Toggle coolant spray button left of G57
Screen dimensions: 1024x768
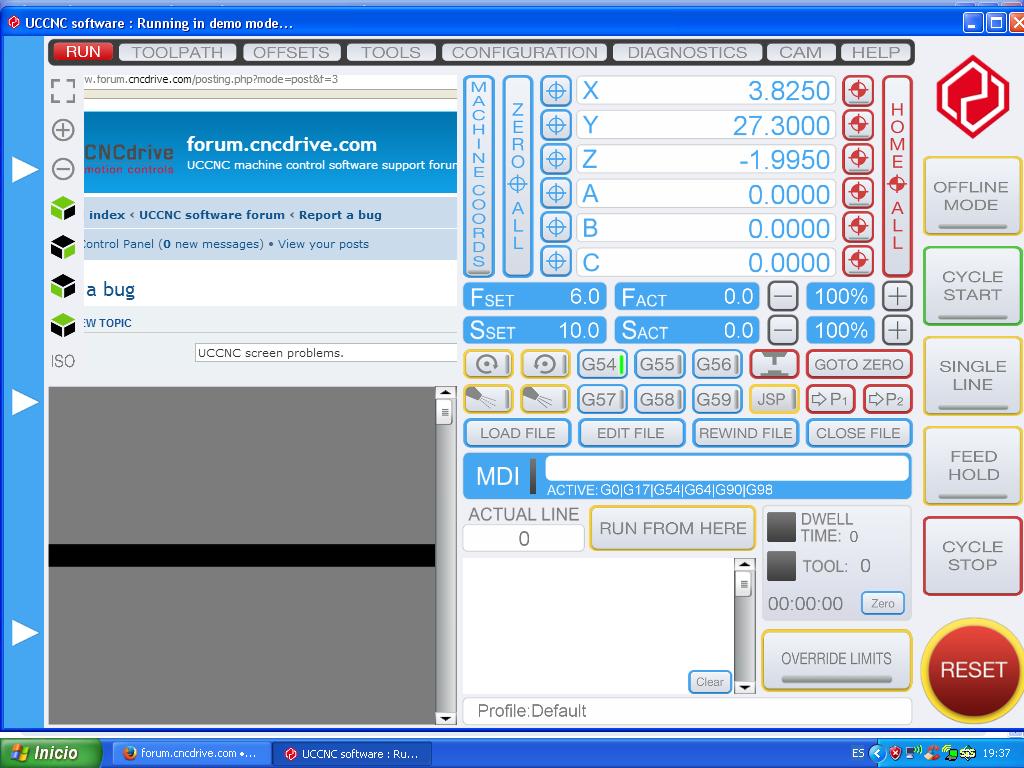(545, 399)
